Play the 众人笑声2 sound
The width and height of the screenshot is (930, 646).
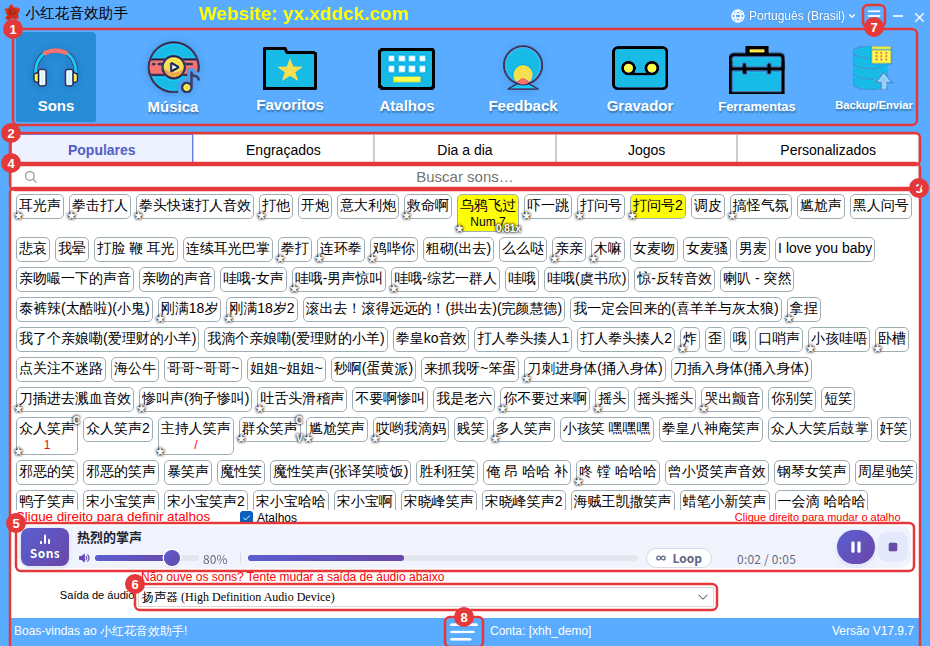click(118, 428)
